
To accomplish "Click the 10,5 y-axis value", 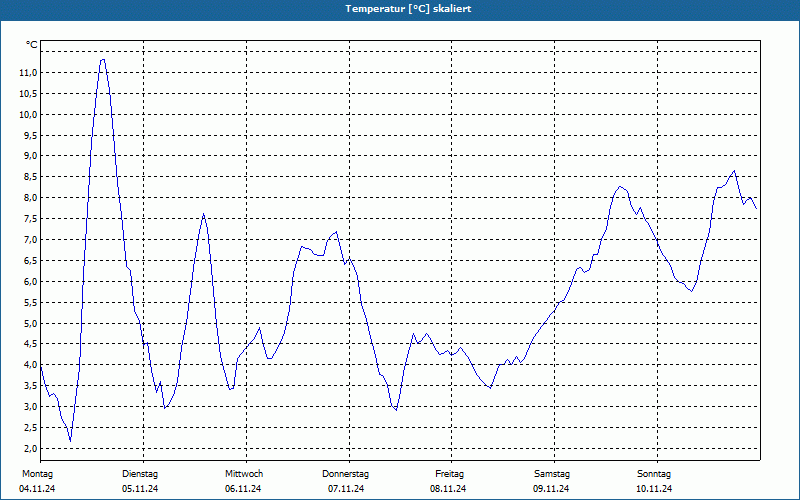I will point(28,94).
